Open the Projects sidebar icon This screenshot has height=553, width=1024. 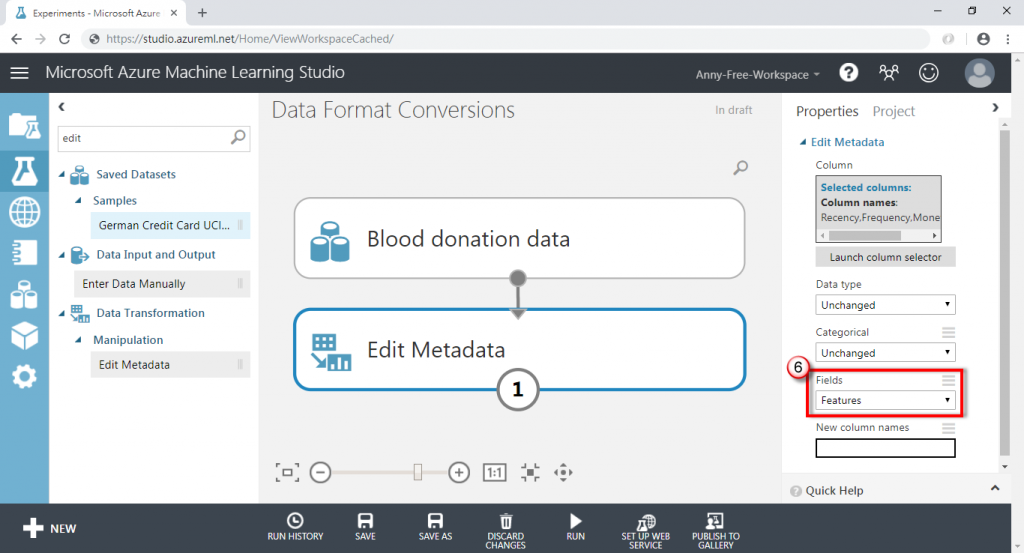(24, 125)
